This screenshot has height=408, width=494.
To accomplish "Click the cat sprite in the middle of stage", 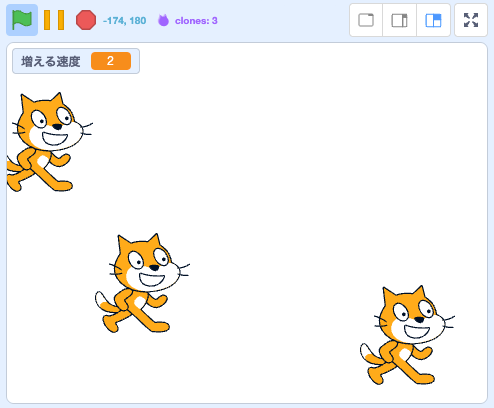I will (x=142, y=283).
